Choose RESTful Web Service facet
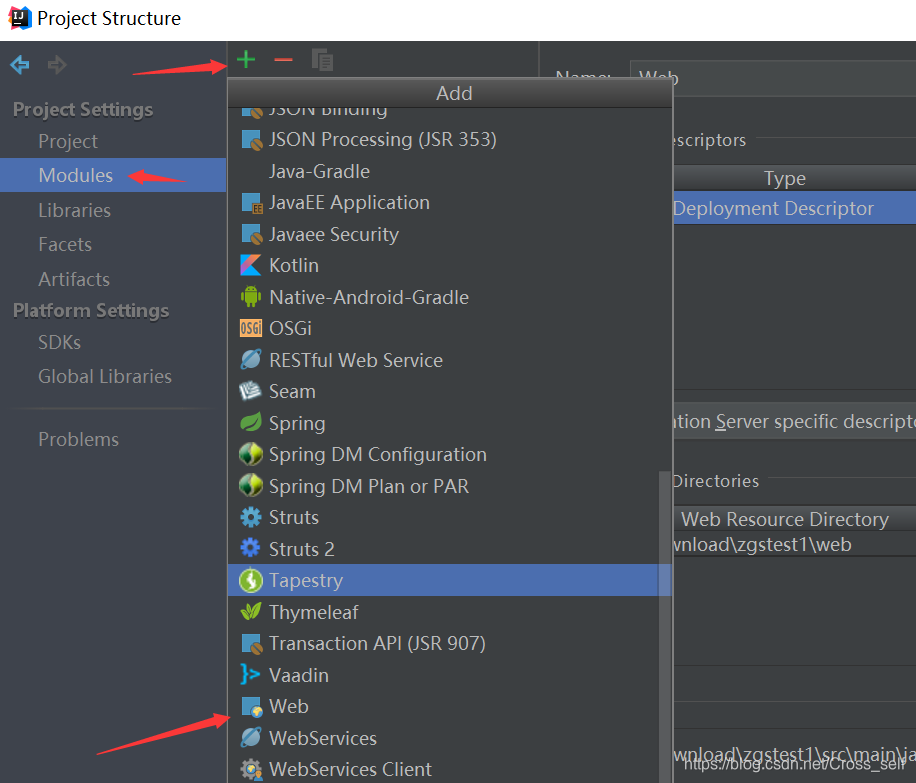916x783 pixels. coord(450,360)
